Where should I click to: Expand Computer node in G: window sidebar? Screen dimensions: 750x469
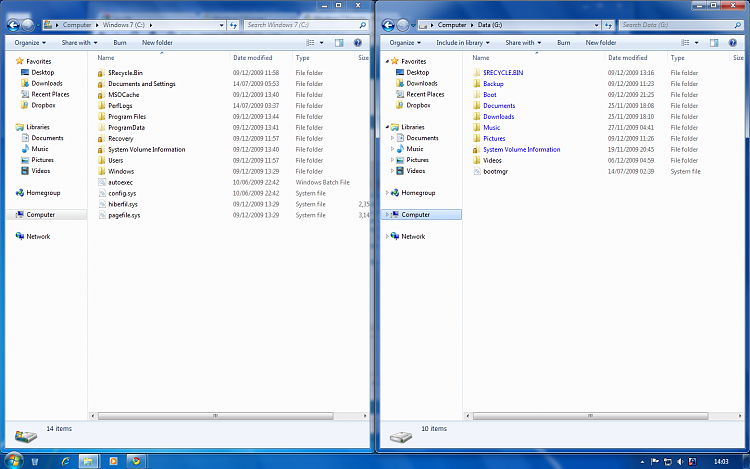pos(387,215)
